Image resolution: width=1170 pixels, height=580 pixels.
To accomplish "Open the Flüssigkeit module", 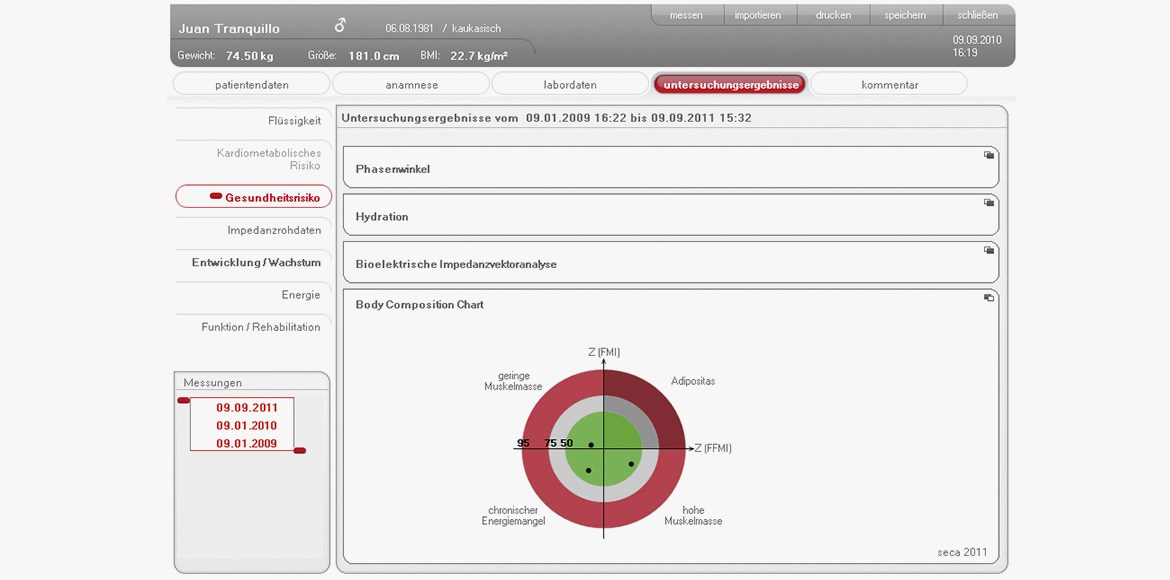I will click(294, 121).
